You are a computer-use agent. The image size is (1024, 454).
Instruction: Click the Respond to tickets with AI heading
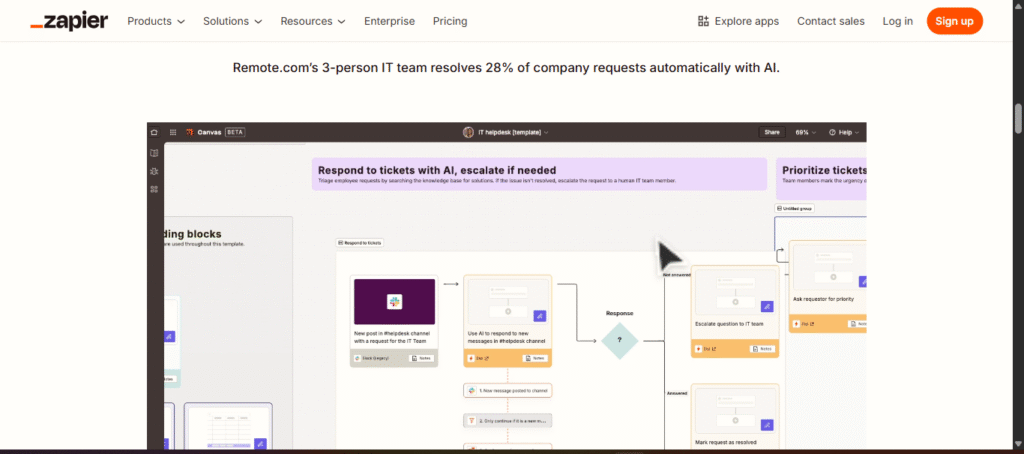click(x=438, y=170)
